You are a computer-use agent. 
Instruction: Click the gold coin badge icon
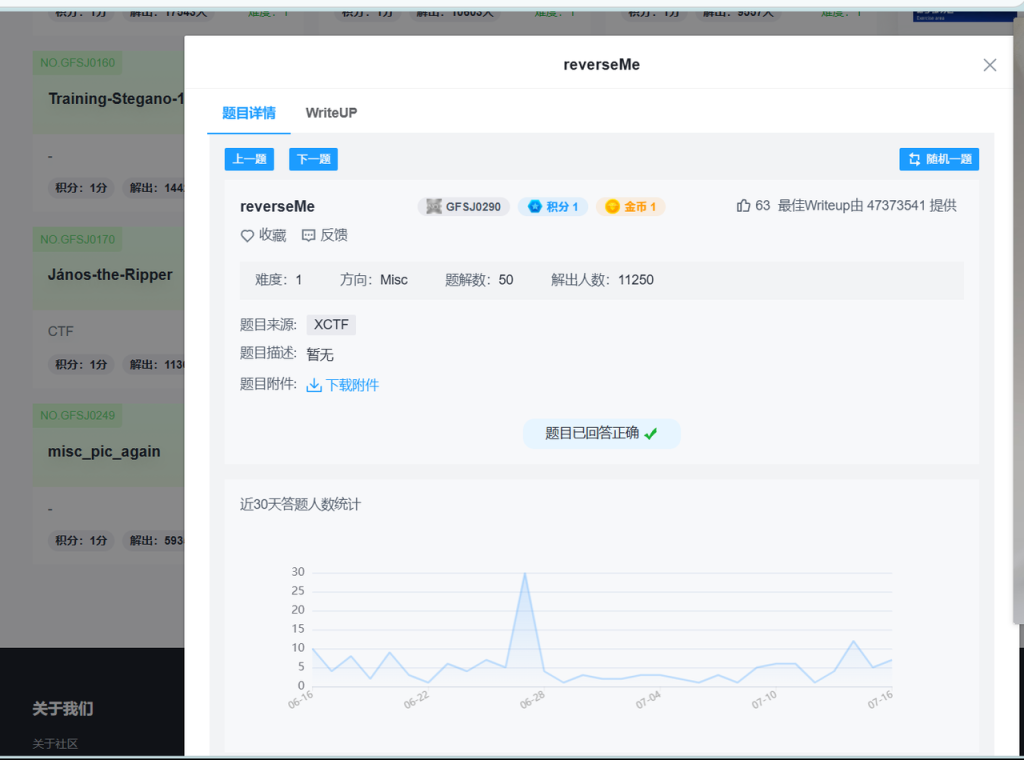point(612,207)
